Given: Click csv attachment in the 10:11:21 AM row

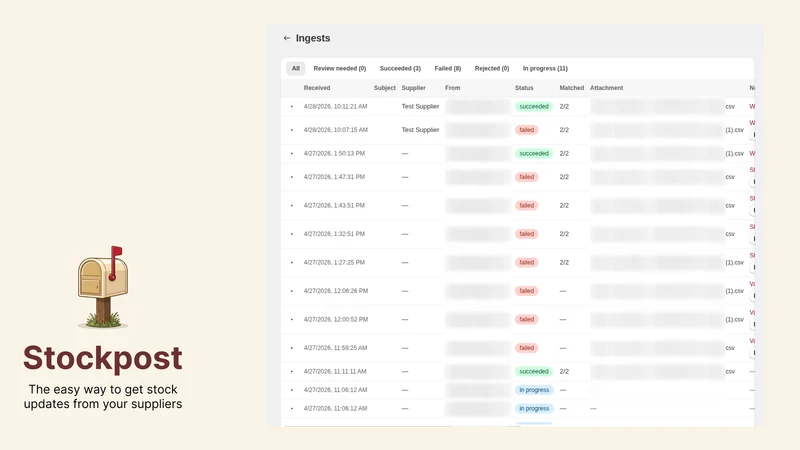Looking at the screenshot, I should pyautogui.click(x=730, y=107).
